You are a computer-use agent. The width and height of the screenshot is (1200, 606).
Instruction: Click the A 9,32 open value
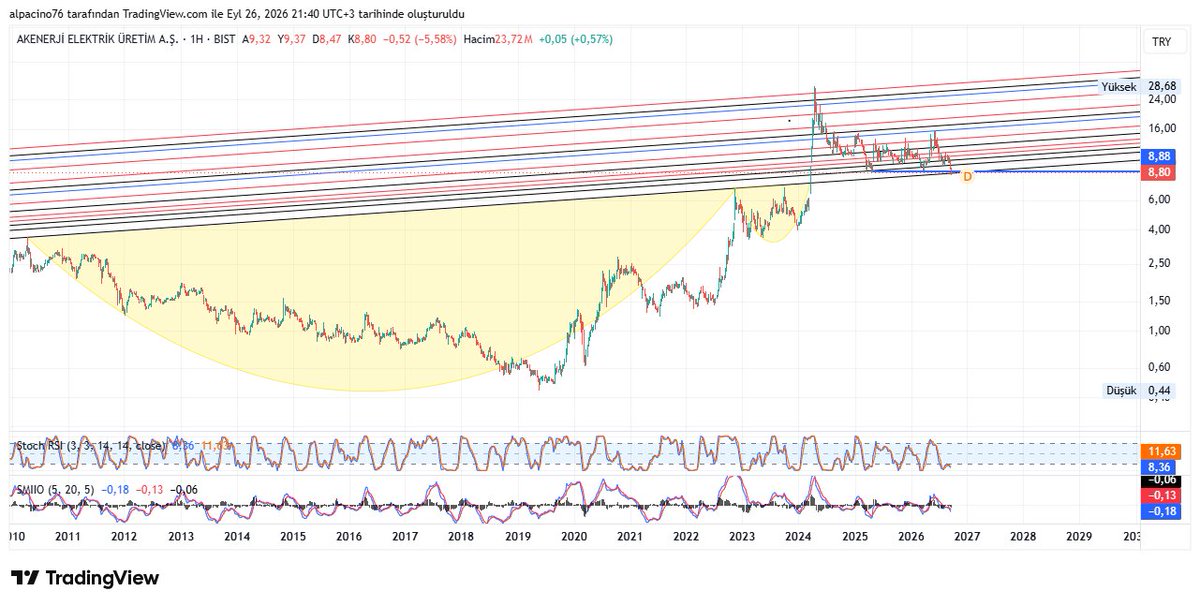tap(258, 39)
